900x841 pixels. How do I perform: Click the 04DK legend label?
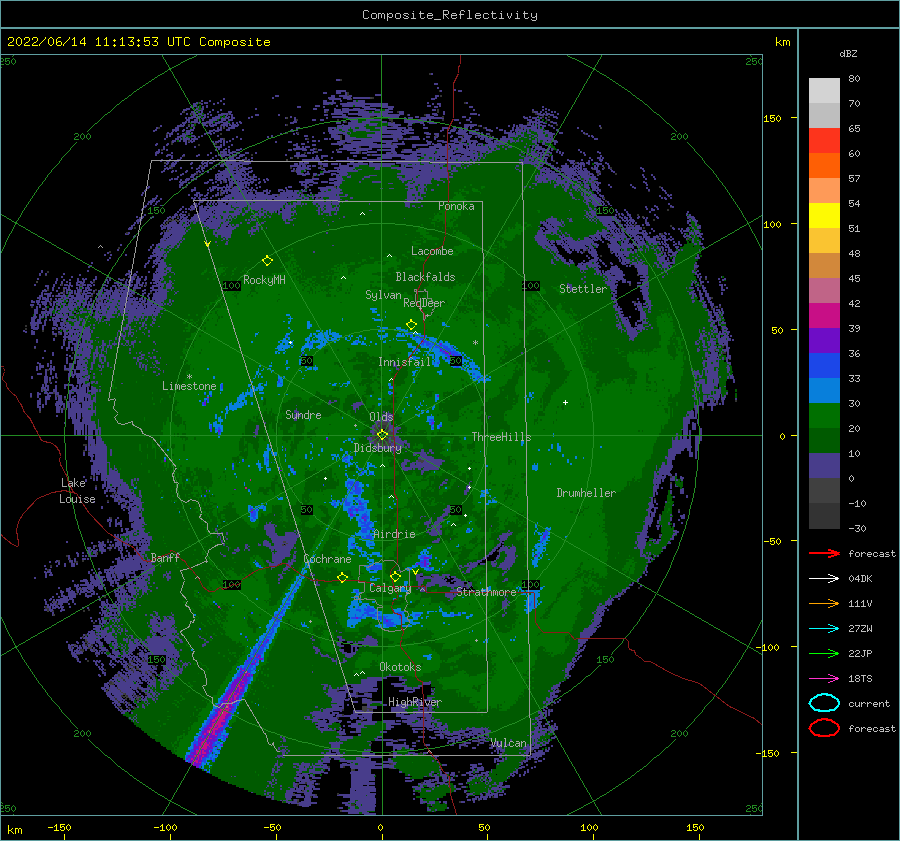point(860,579)
